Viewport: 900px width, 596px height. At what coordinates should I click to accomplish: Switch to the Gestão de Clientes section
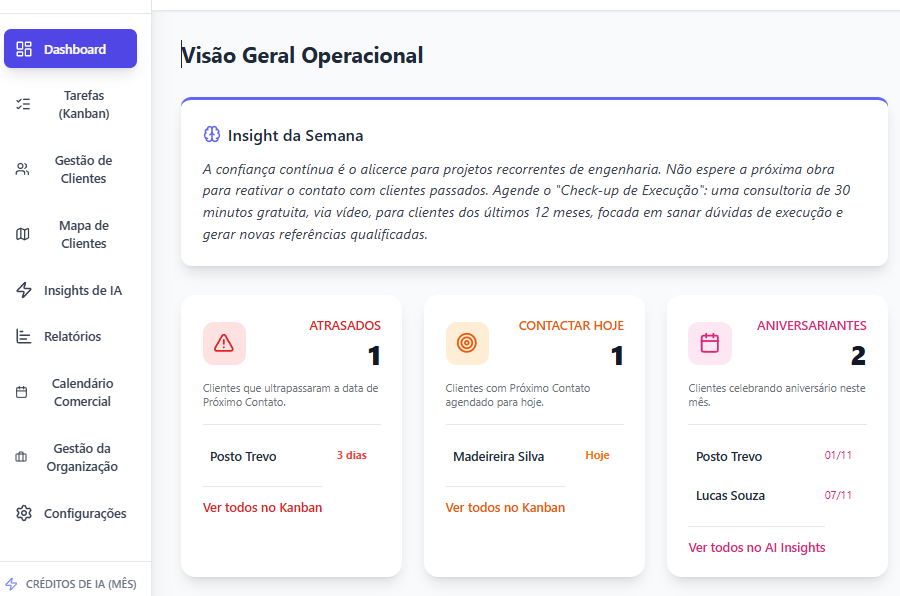[83, 169]
